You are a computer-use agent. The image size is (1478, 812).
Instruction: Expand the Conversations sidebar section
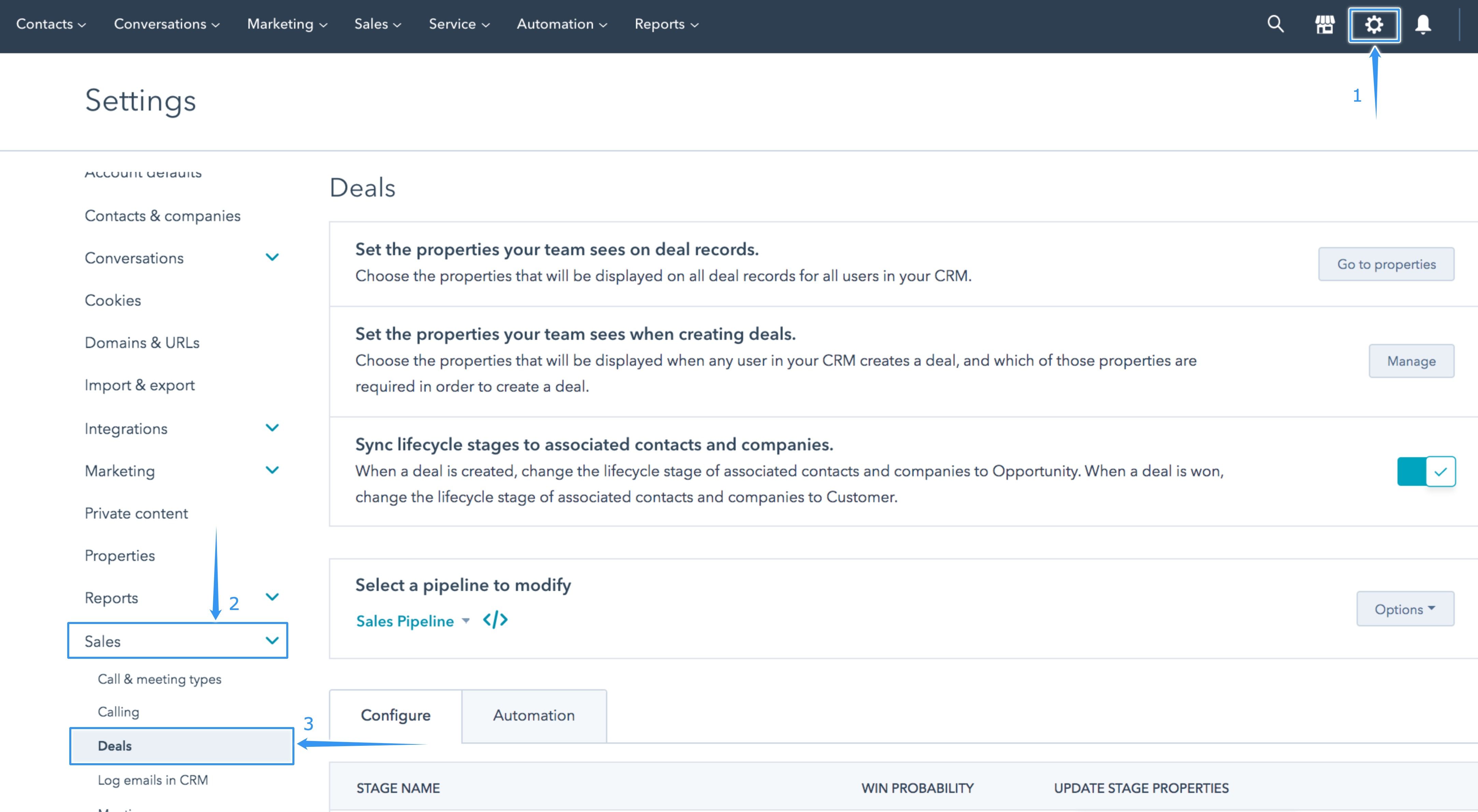point(272,257)
